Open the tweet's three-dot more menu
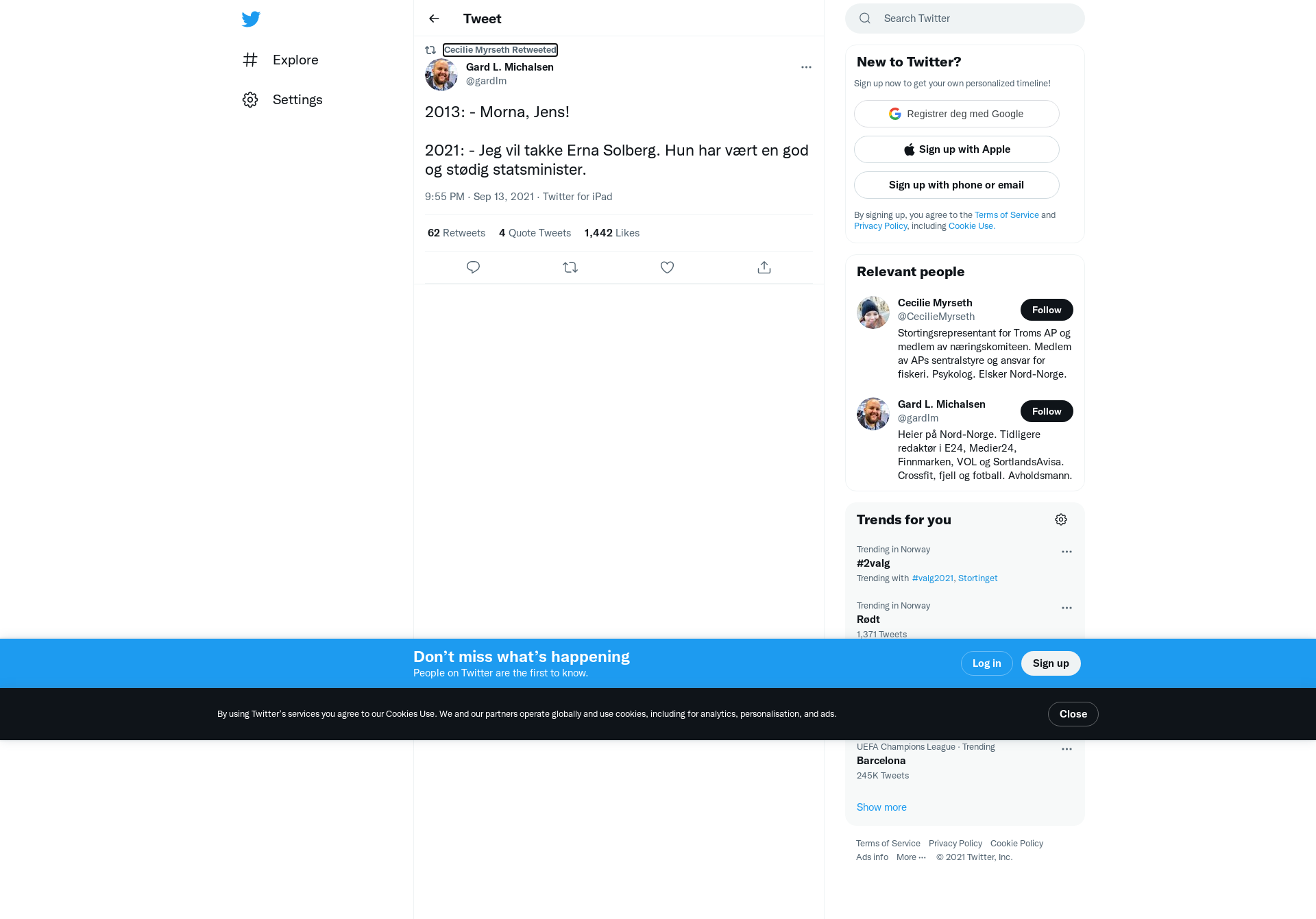The width and height of the screenshot is (1316, 919). (x=806, y=67)
